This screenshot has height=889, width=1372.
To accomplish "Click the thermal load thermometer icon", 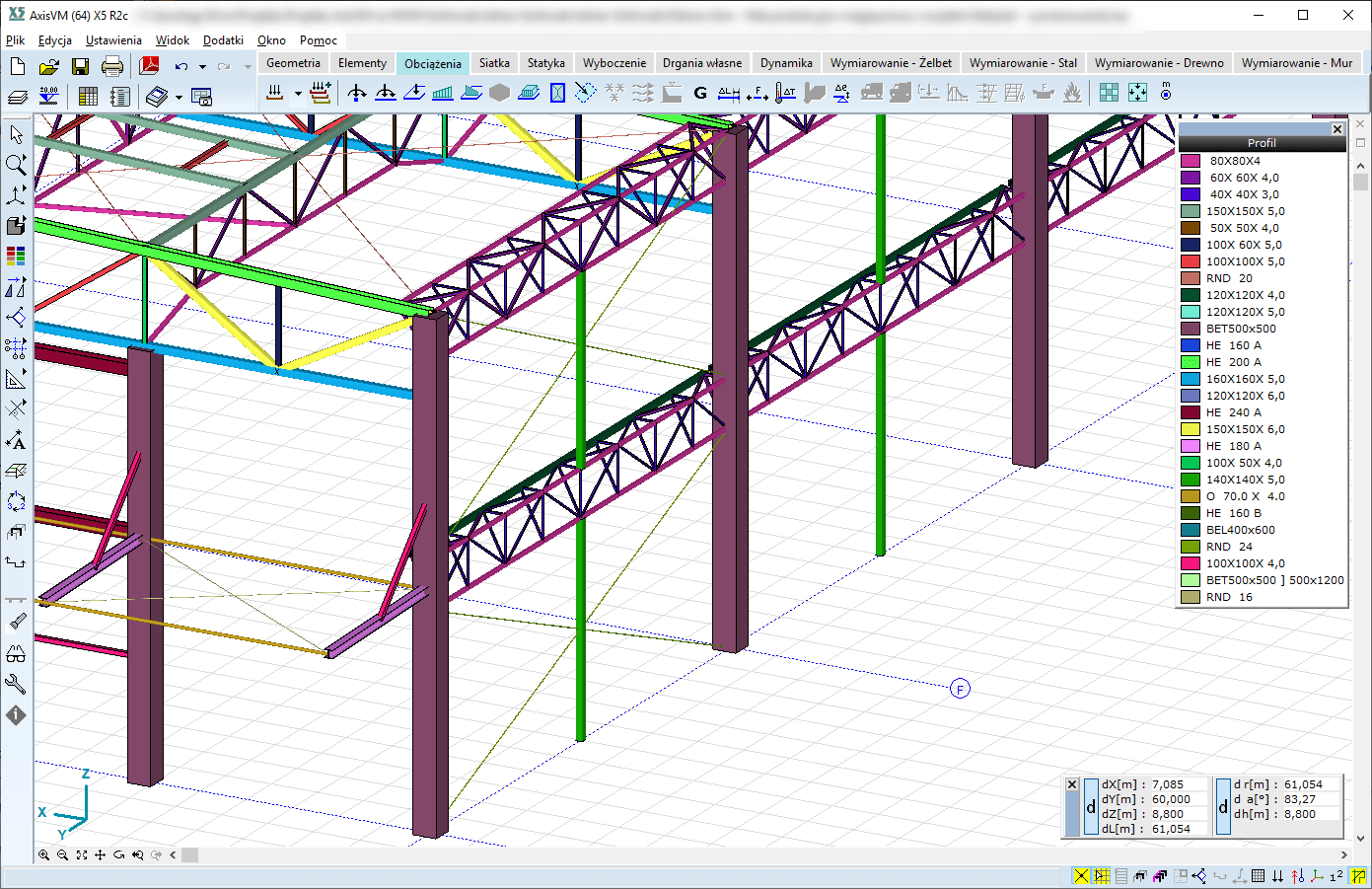I will [785, 93].
